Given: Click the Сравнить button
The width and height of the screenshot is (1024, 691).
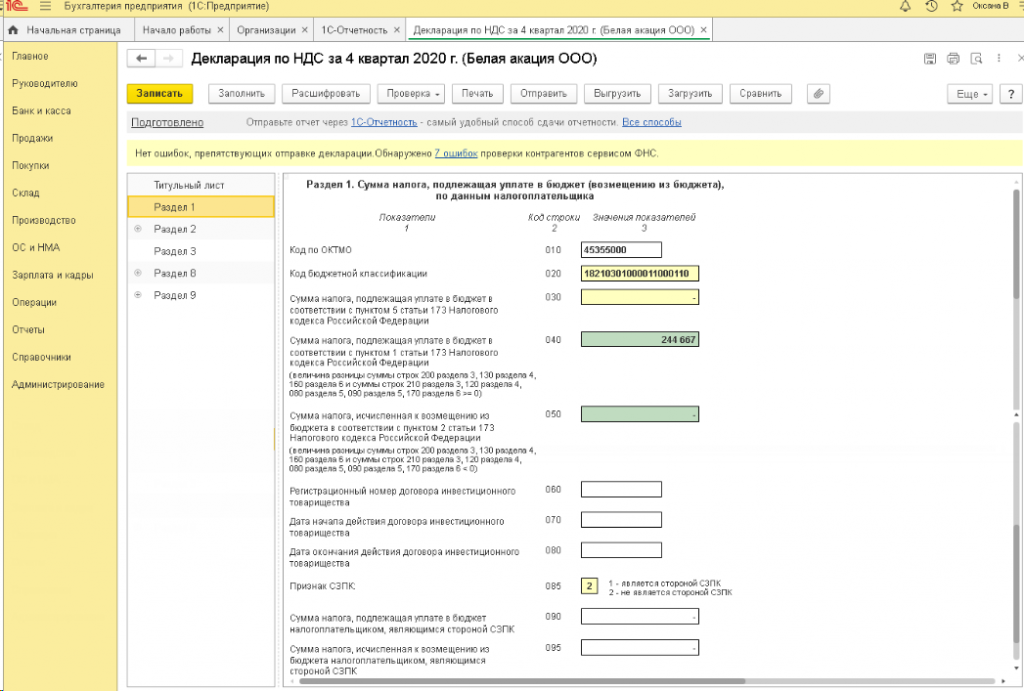Looking at the screenshot, I should coord(760,93).
